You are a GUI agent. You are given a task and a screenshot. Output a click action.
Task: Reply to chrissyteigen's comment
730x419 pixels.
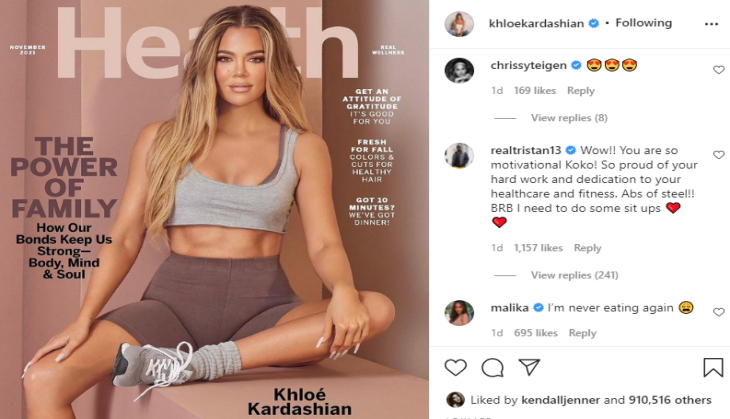581,91
